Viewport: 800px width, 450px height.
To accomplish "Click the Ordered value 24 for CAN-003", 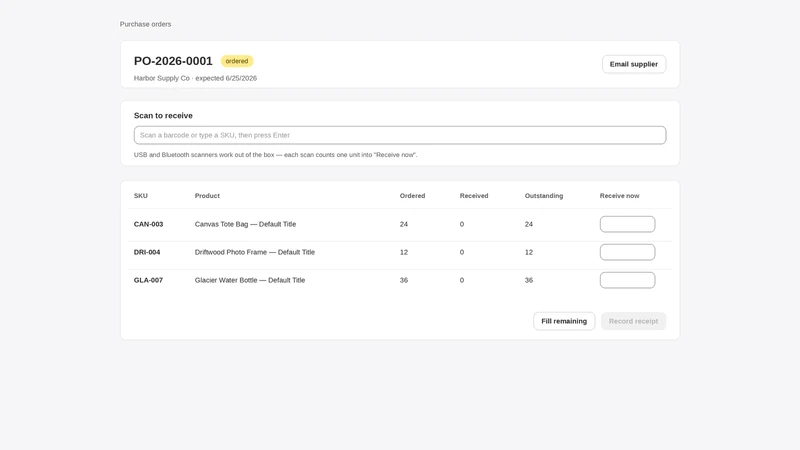I will [x=404, y=224].
